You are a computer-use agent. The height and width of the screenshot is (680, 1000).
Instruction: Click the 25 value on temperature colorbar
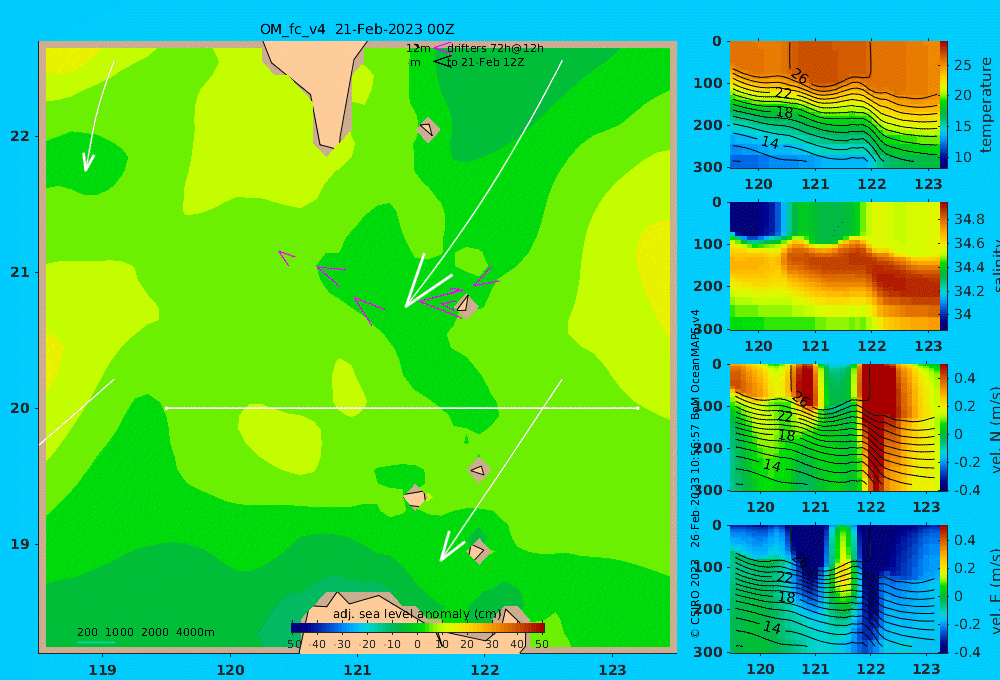(x=962, y=65)
